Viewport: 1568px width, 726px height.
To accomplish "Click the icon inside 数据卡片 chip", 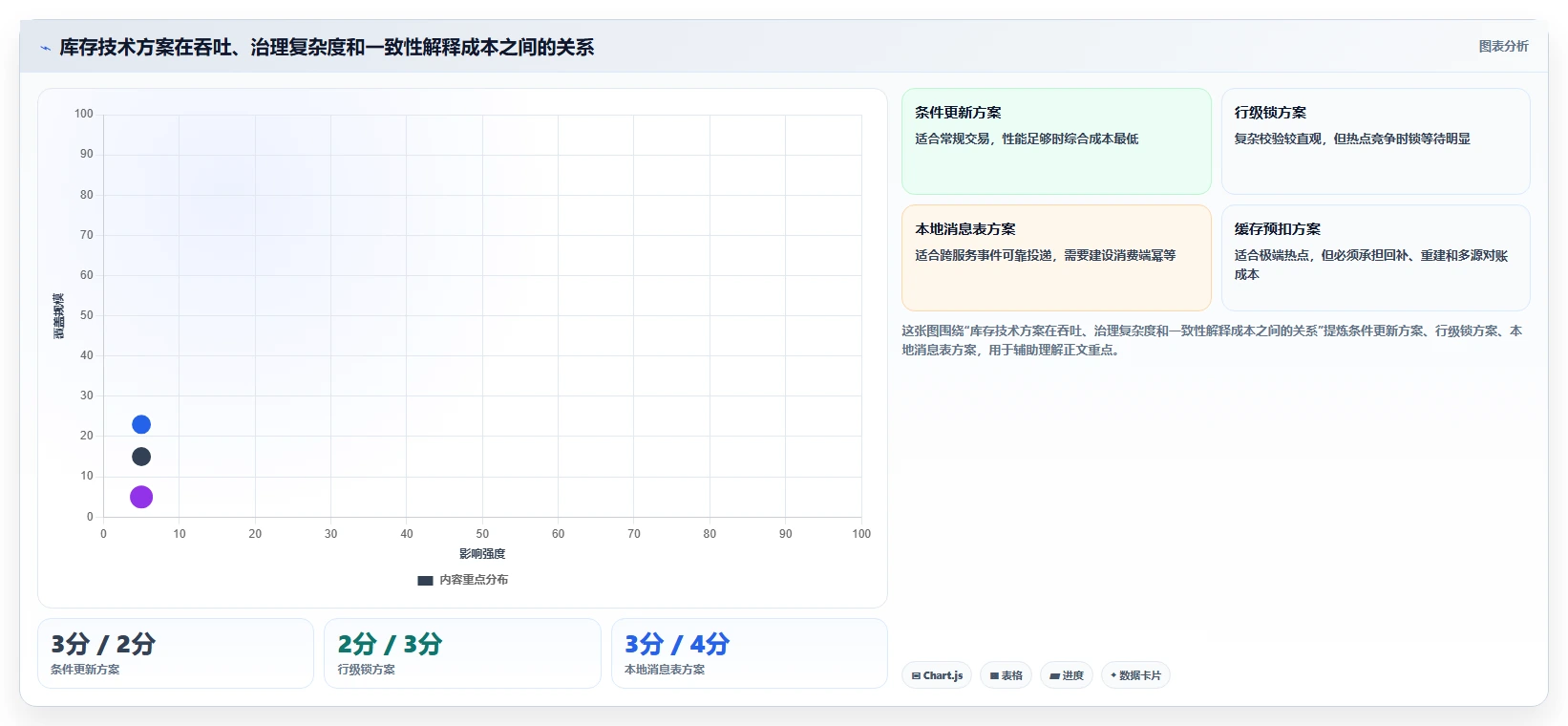I will (1113, 675).
